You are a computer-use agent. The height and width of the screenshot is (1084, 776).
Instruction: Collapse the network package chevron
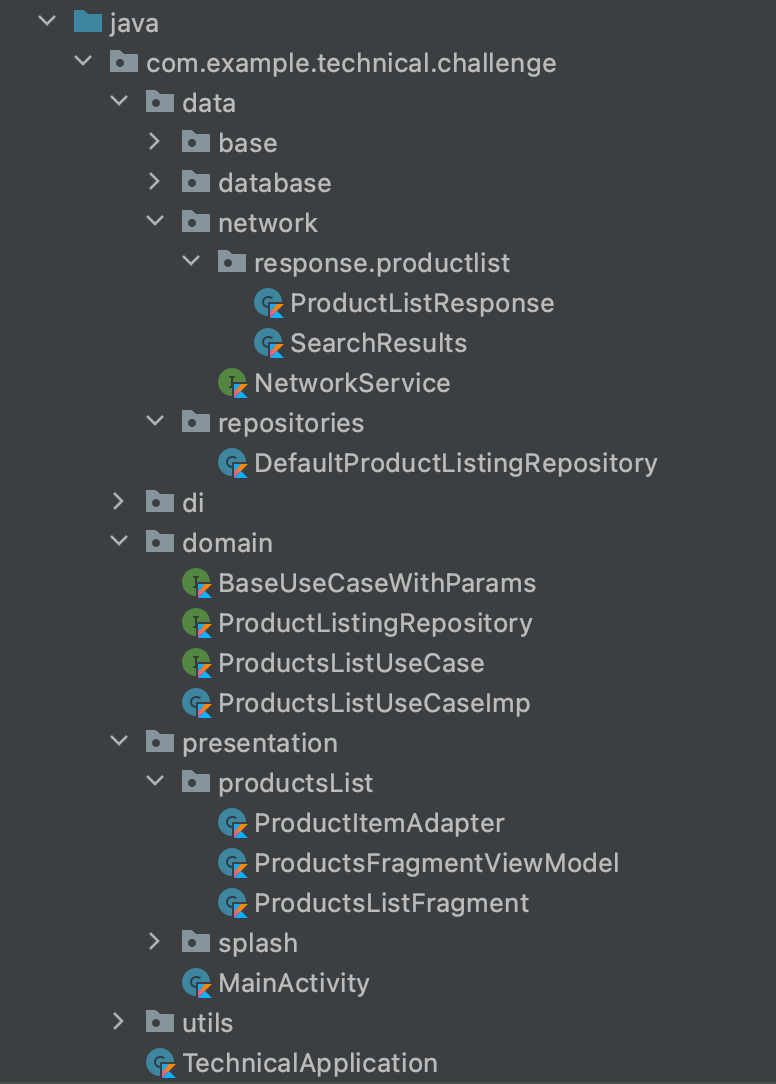pyautogui.click(x=155, y=221)
